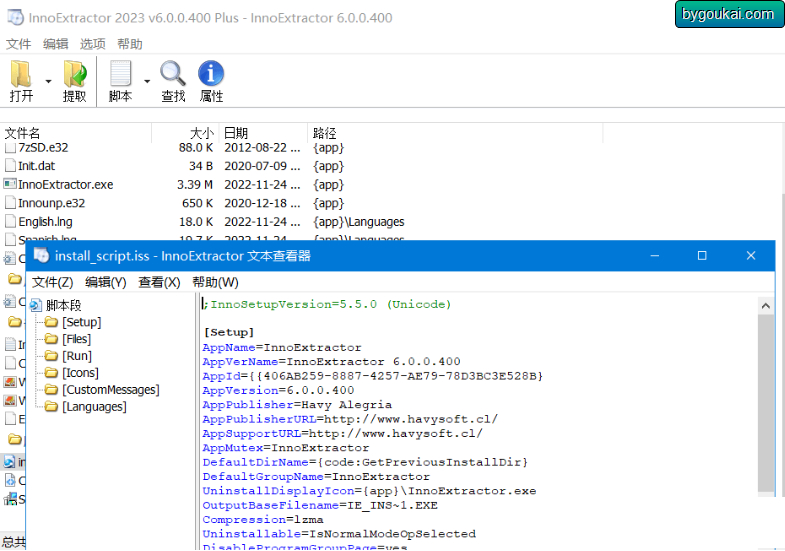Sort by 路径 column header
This screenshot has width=785, height=551.
(x=455, y=133)
